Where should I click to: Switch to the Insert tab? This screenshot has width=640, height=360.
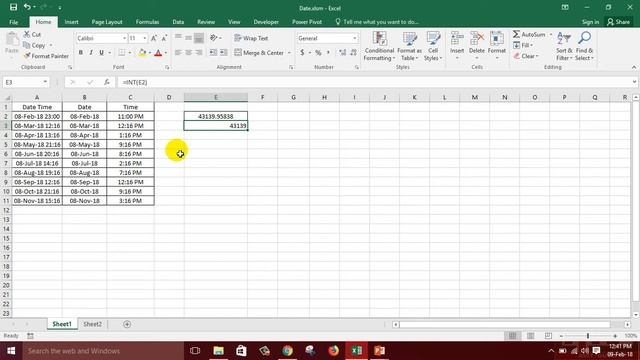[x=71, y=22]
